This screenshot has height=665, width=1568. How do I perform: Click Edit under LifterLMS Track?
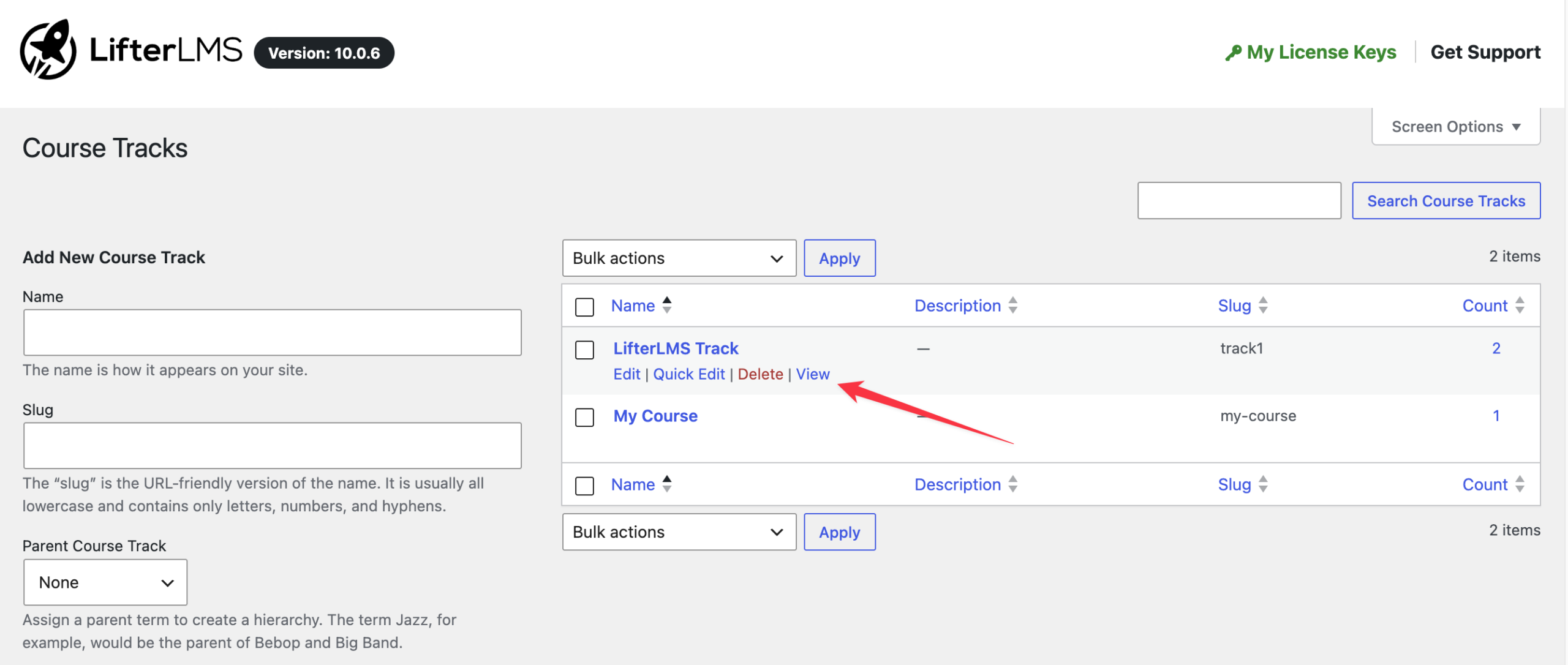(627, 374)
